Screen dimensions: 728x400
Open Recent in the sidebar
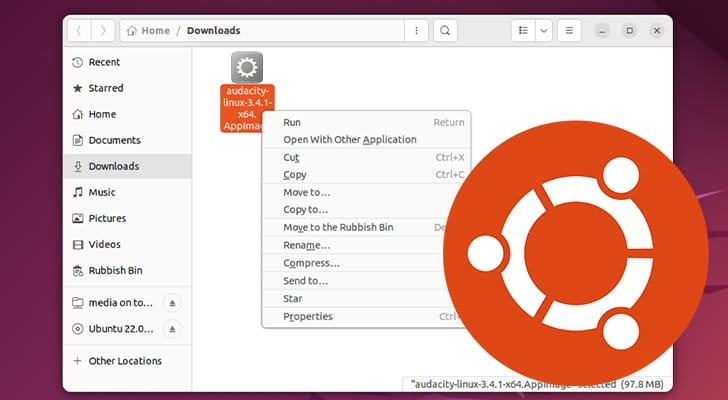coord(127,62)
